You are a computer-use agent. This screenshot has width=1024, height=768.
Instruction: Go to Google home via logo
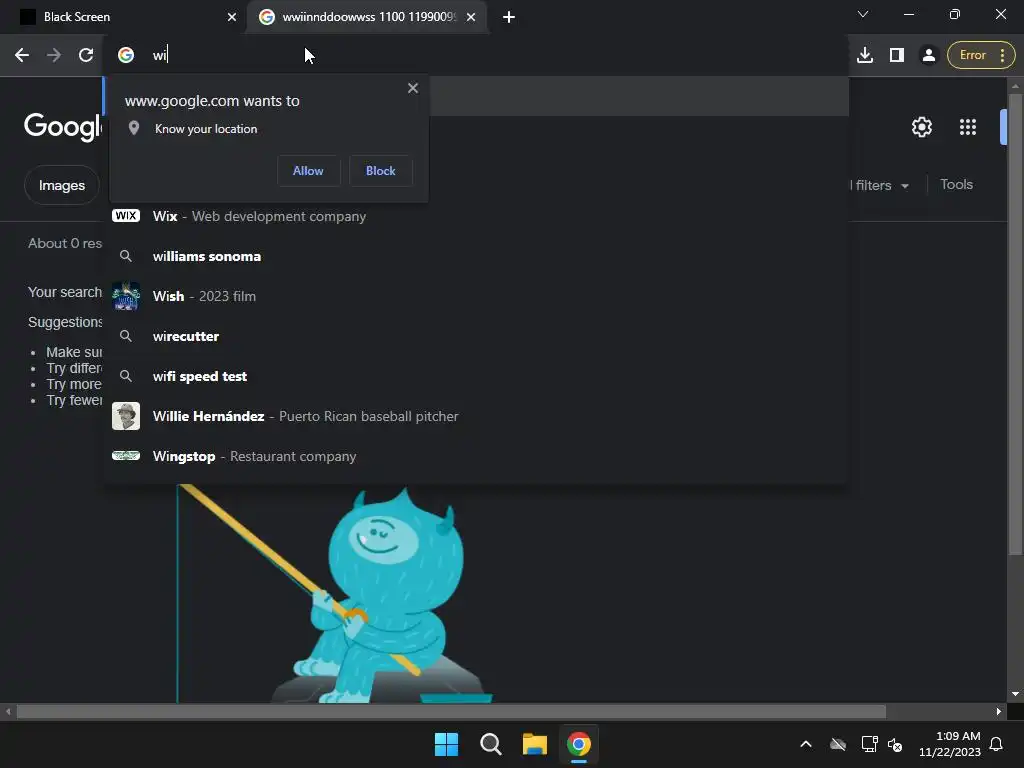63,126
